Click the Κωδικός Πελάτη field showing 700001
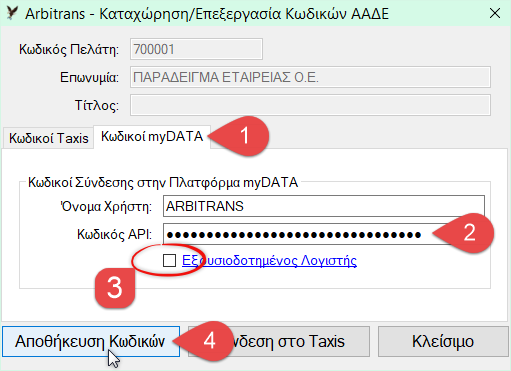511x371 pixels. point(196,49)
